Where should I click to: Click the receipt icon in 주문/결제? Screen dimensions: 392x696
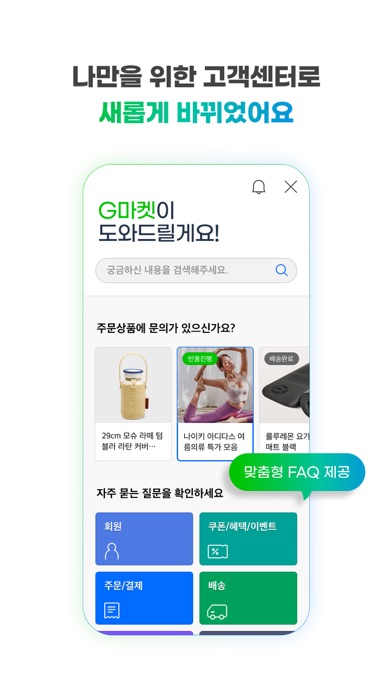[x=112, y=611]
